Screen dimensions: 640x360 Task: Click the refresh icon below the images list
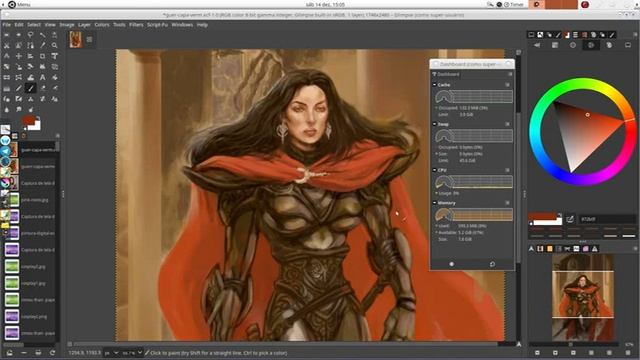(52, 353)
